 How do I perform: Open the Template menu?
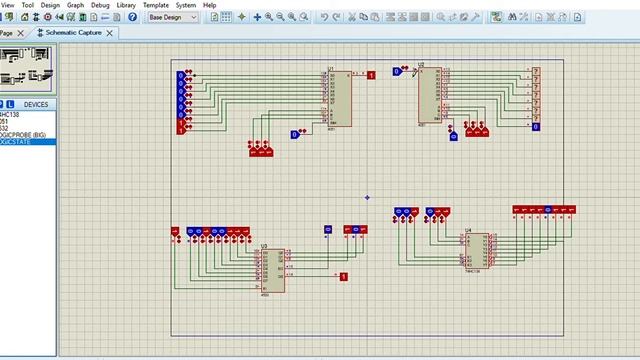(x=156, y=5)
